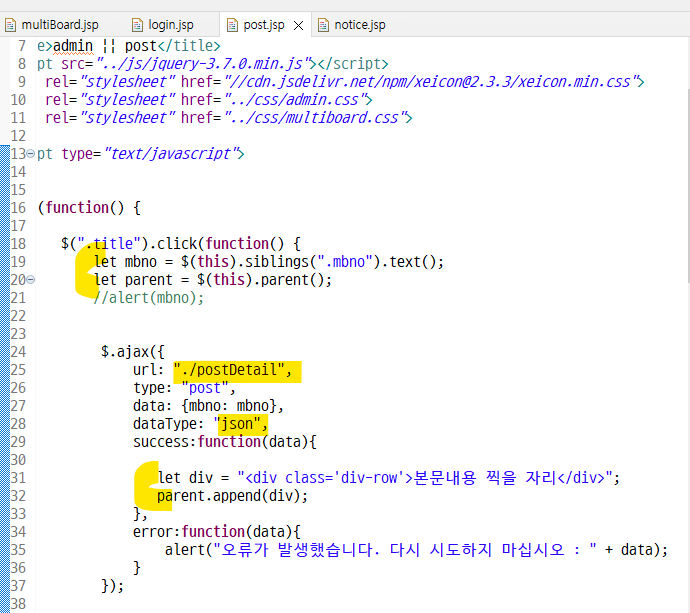Click line number 16 in the gutter
690x613 pixels.
(18, 208)
